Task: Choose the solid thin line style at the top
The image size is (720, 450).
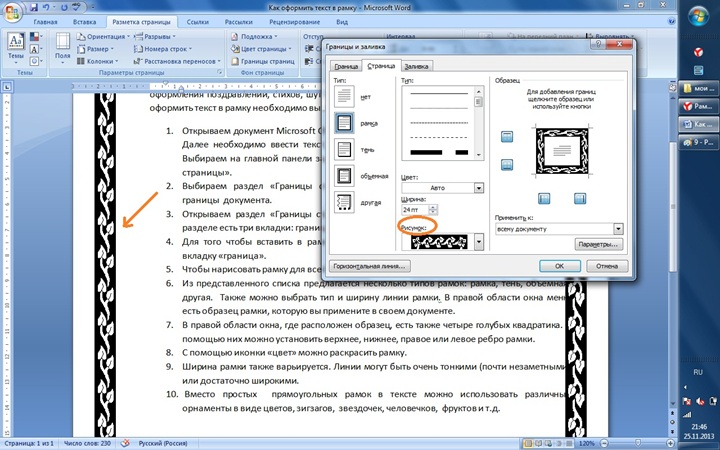Action: [439, 93]
